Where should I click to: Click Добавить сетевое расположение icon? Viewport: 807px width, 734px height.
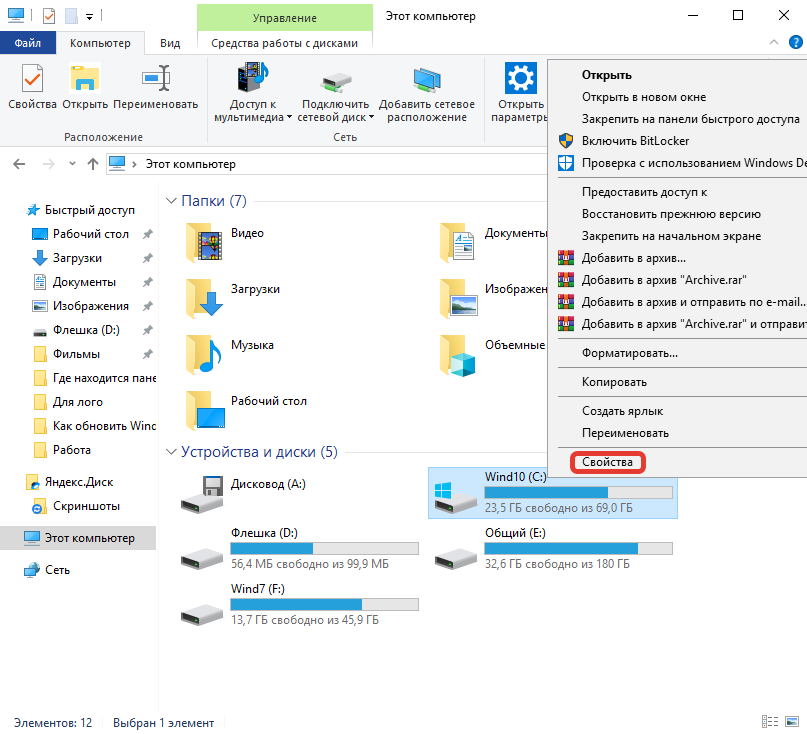pos(426,82)
